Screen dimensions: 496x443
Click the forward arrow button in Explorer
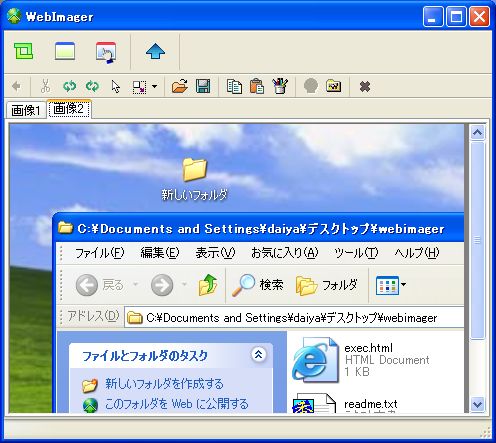(162, 285)
